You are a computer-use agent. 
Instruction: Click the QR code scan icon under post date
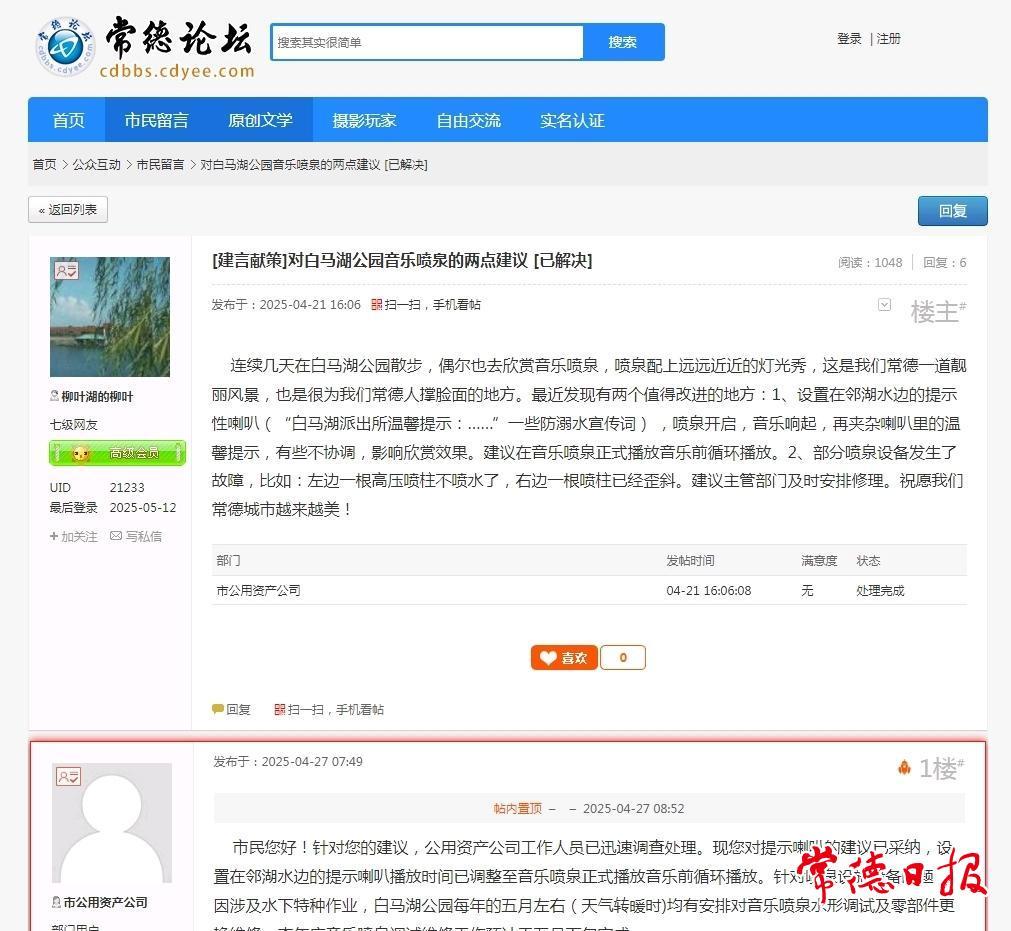click(377, 305)
